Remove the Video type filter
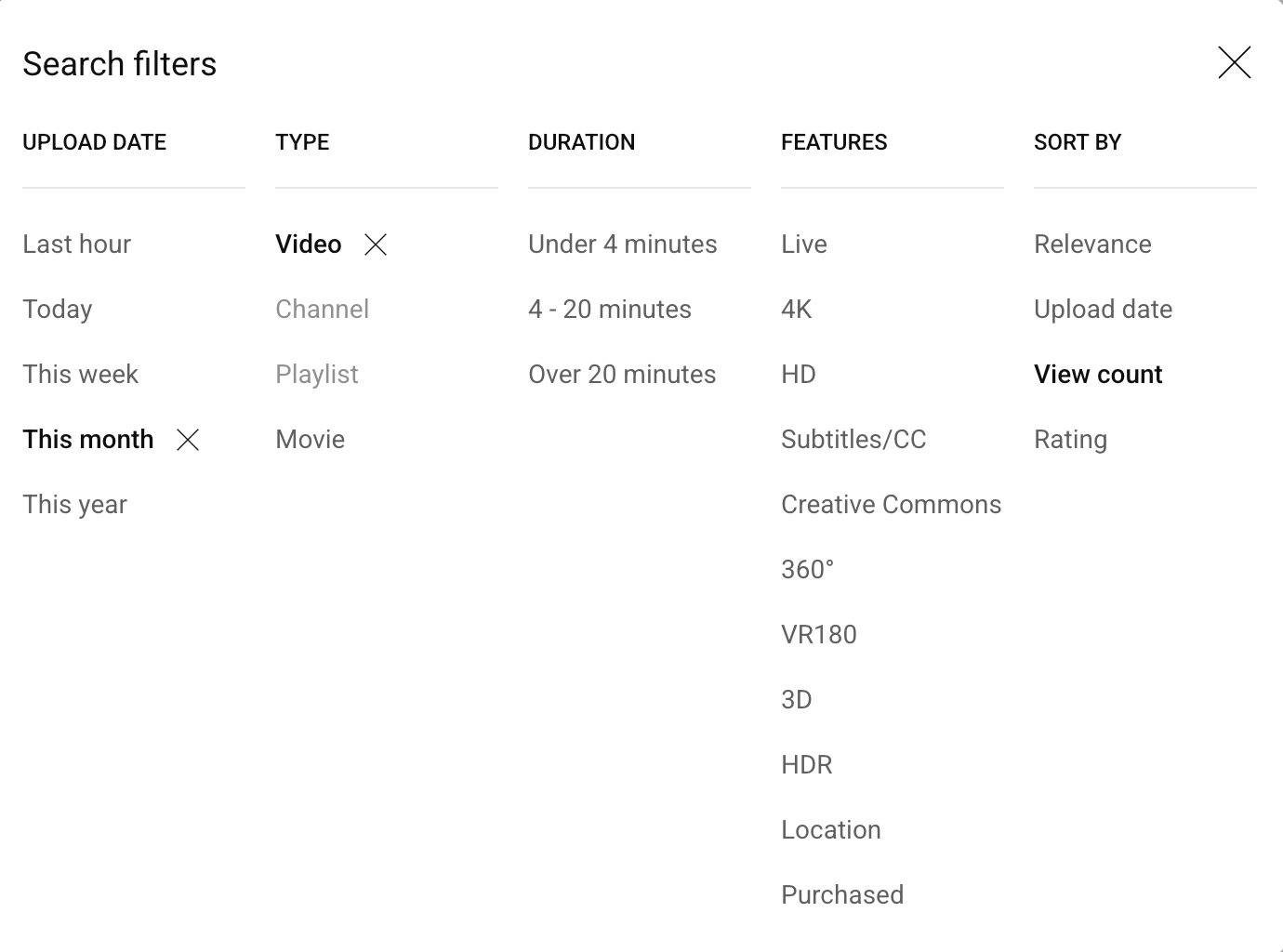 (377, 245)
